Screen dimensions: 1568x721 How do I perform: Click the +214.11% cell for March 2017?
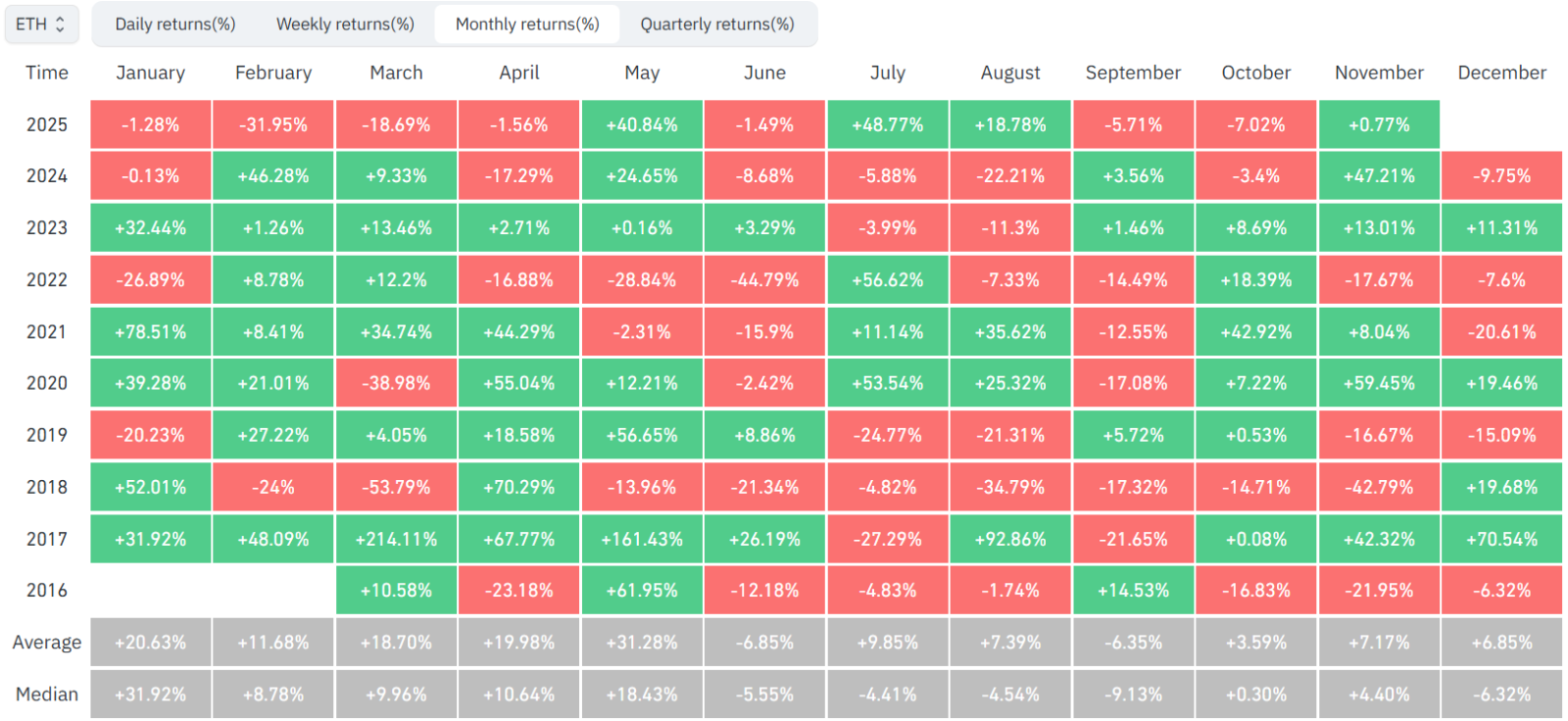tap(396, 539)
